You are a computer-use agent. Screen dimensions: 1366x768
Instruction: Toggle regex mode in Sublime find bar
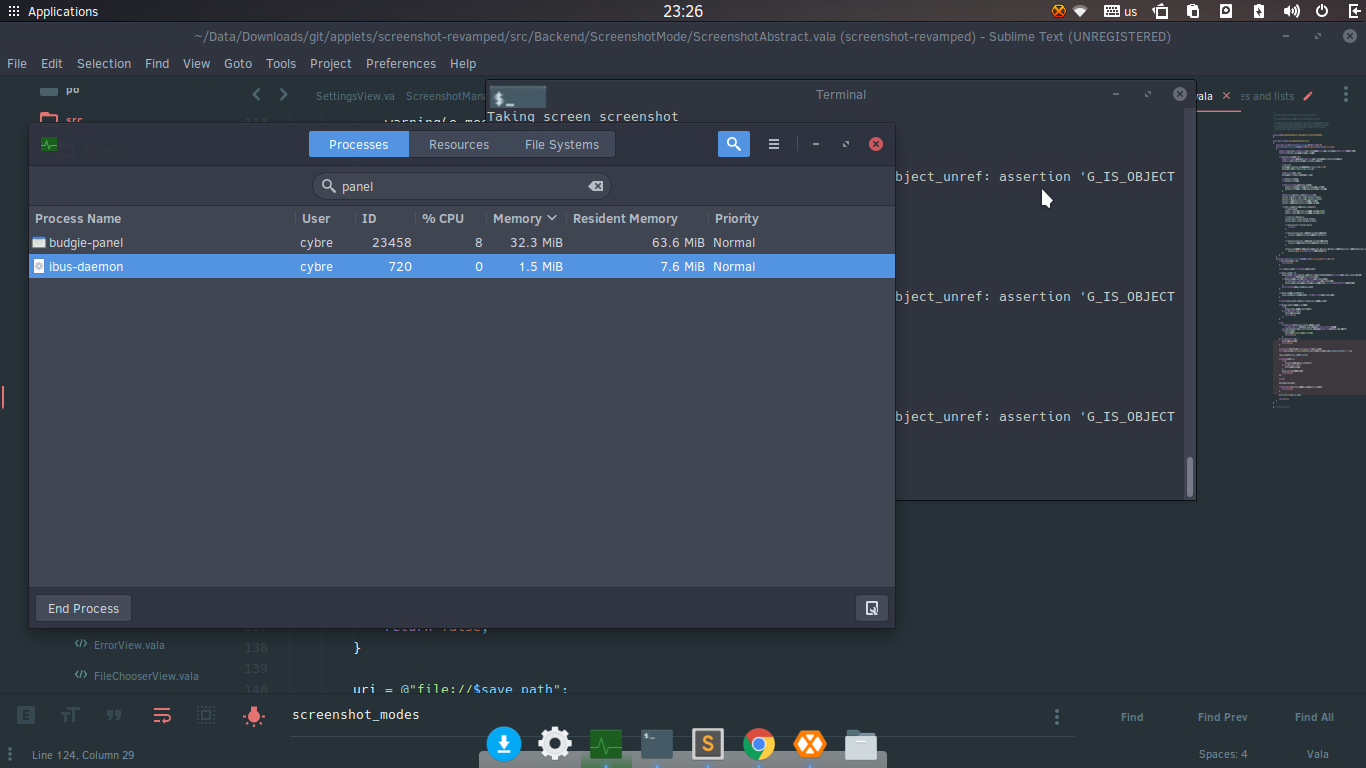pyautogui.click(x=26, y=715)
